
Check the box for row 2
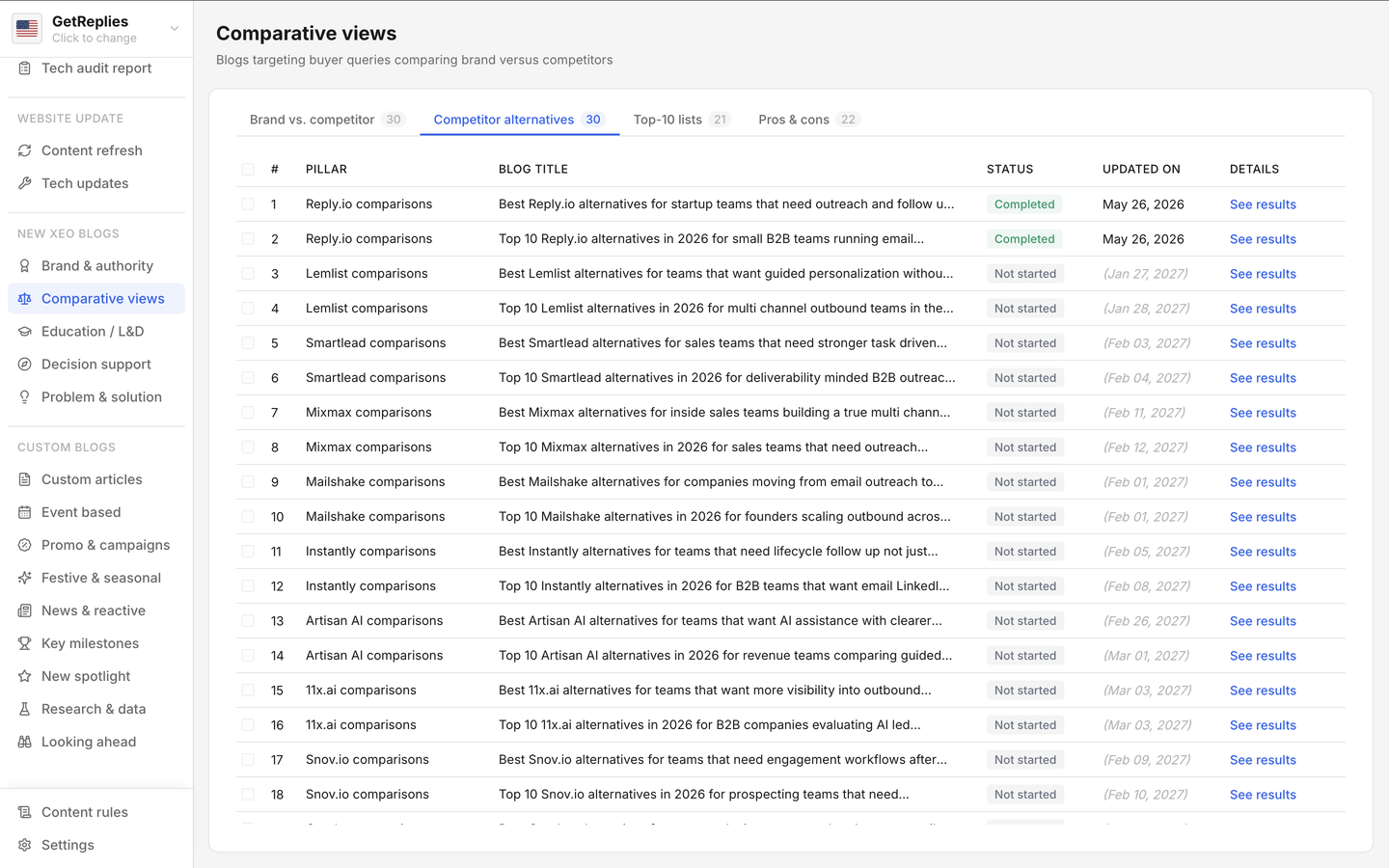pyautogui.click(x=248, y=239)
